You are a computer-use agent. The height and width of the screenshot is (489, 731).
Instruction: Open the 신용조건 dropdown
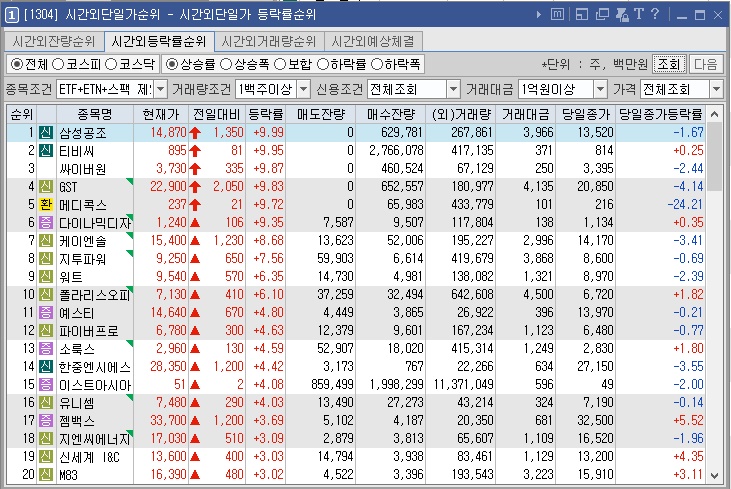453,89
